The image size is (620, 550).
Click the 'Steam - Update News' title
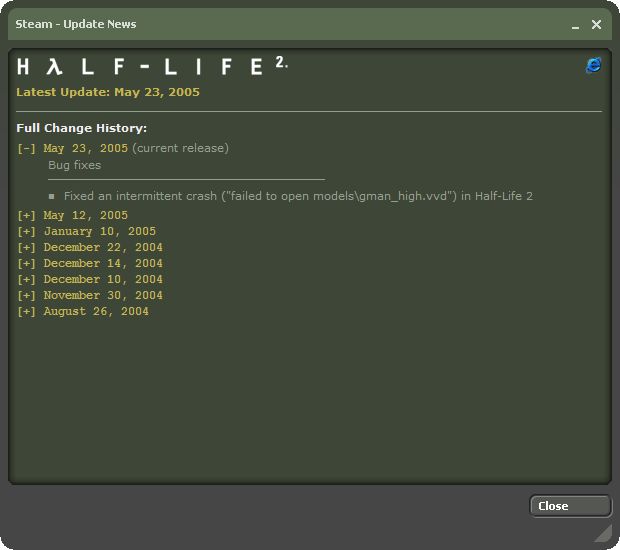pyautogui.click(x=76, y=24)
